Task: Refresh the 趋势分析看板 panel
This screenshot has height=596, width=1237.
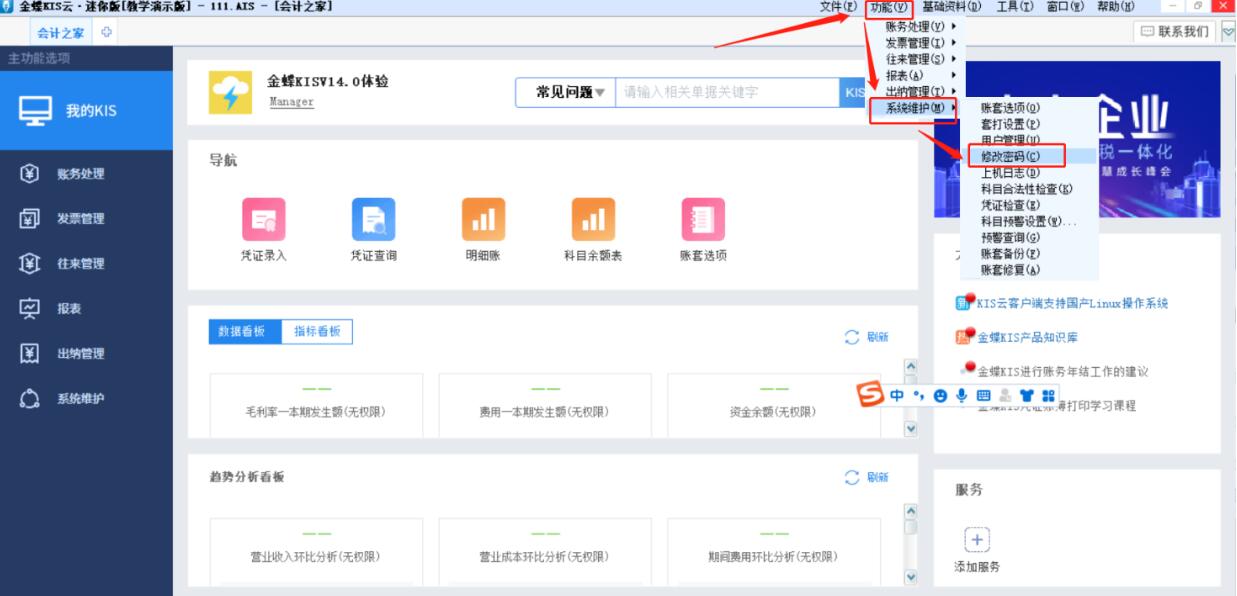Action: pos(866,477)
